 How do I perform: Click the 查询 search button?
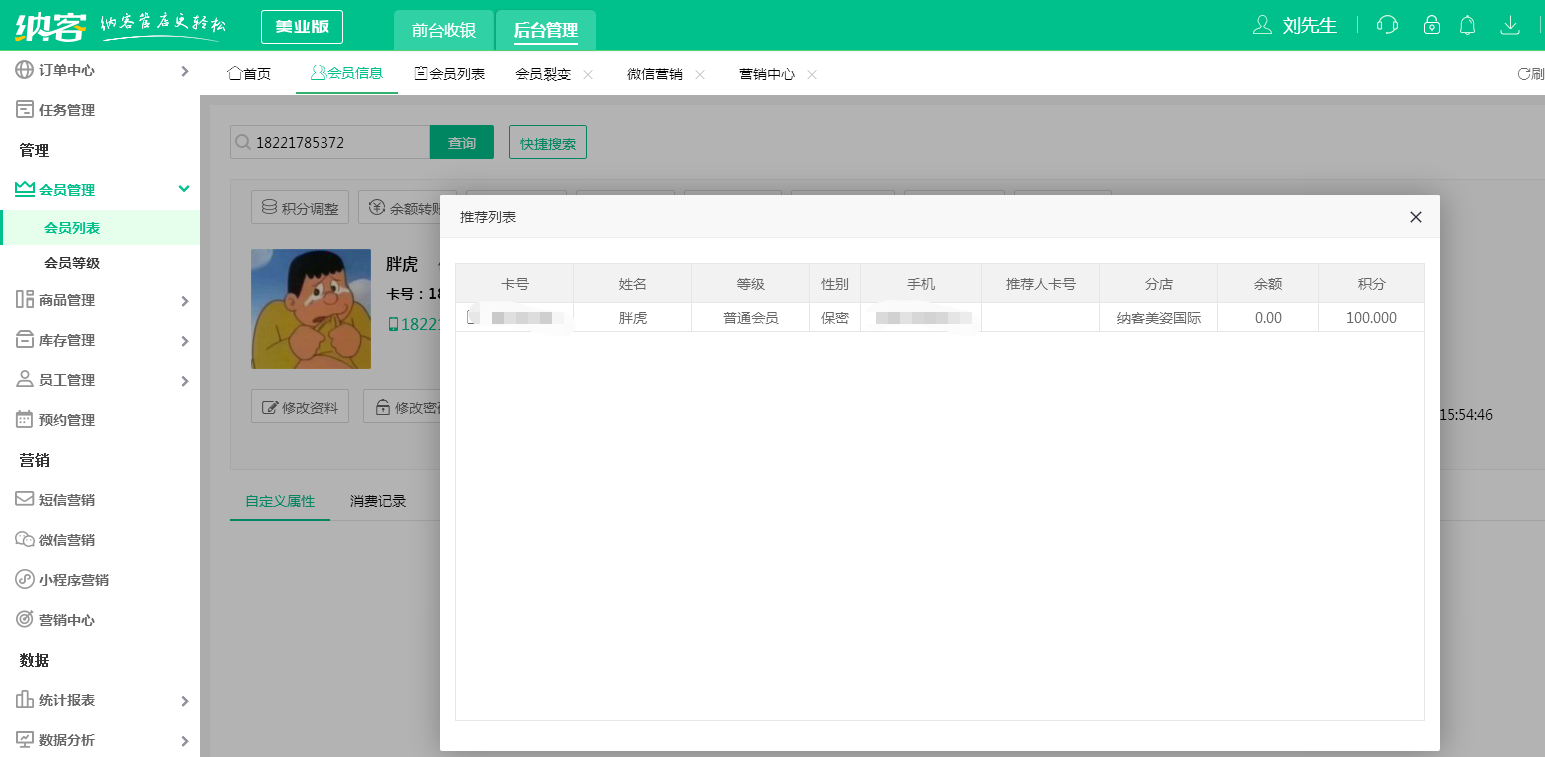tap(461, 142)
